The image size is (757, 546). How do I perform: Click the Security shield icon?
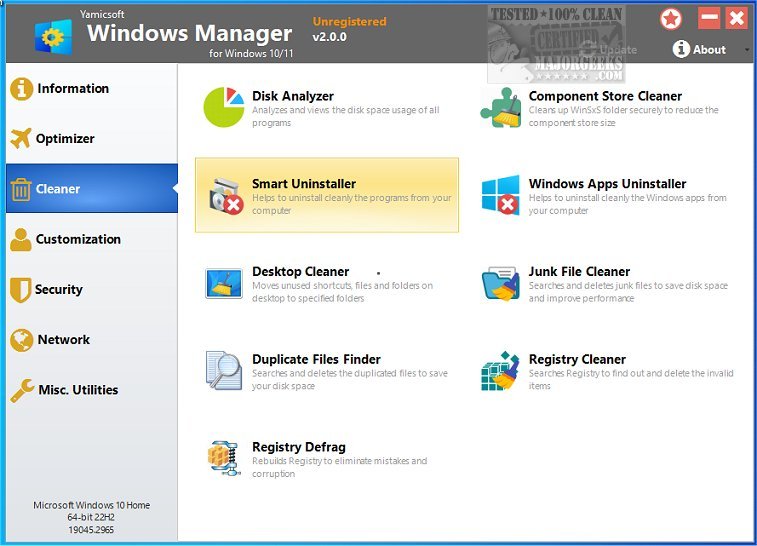pos(21,290)
